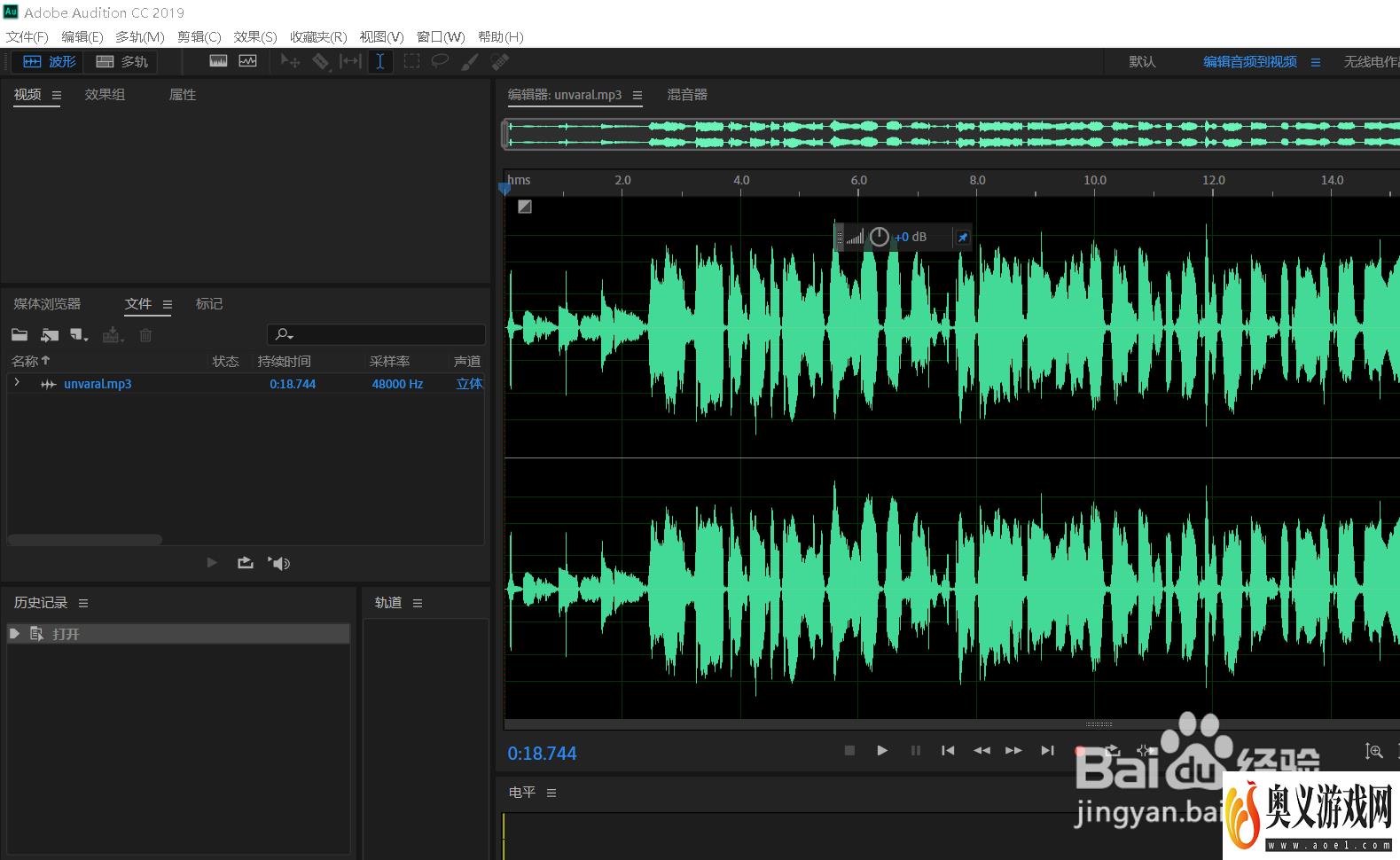The width and height of the screenshot is (1400, 860).
Task: Open file using folder icon
Action: point(20,335)
